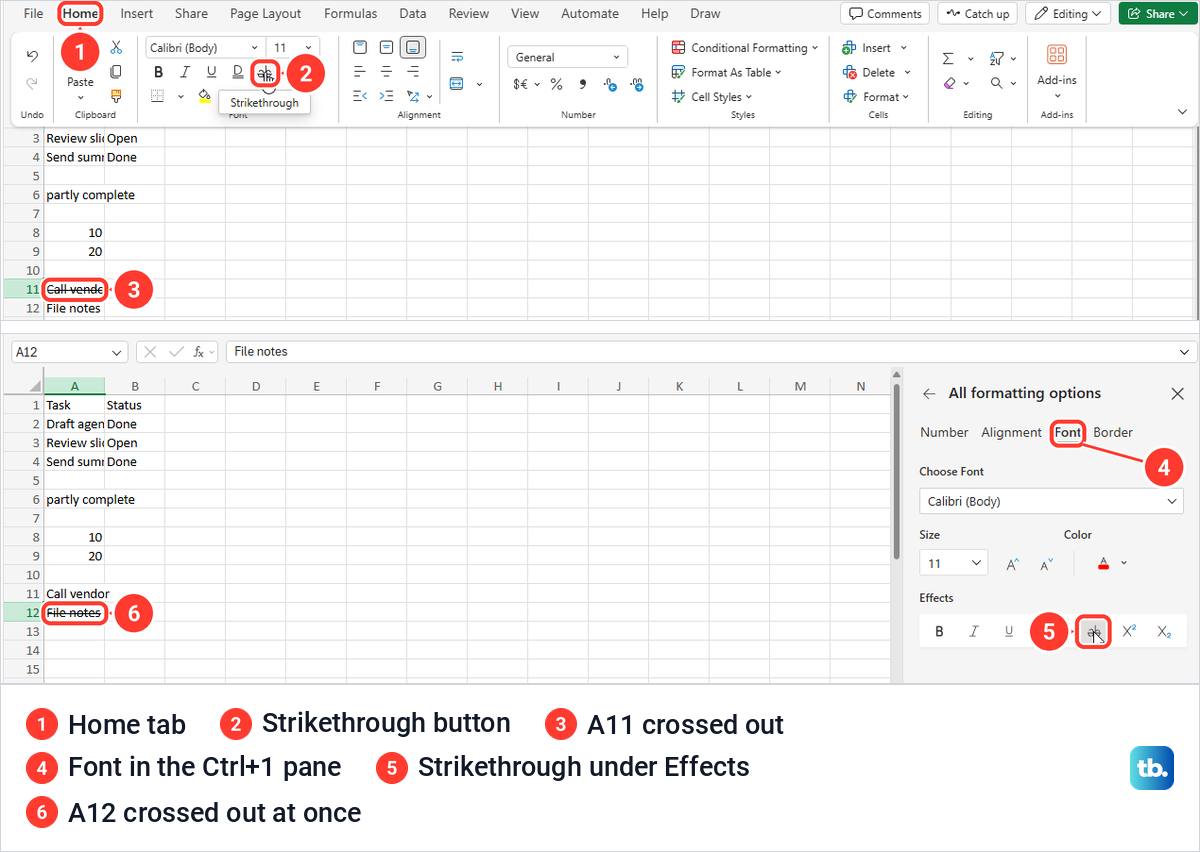1200x852 pixels.
Task: Click the Find magnifier icon
Action: (996, 84)
